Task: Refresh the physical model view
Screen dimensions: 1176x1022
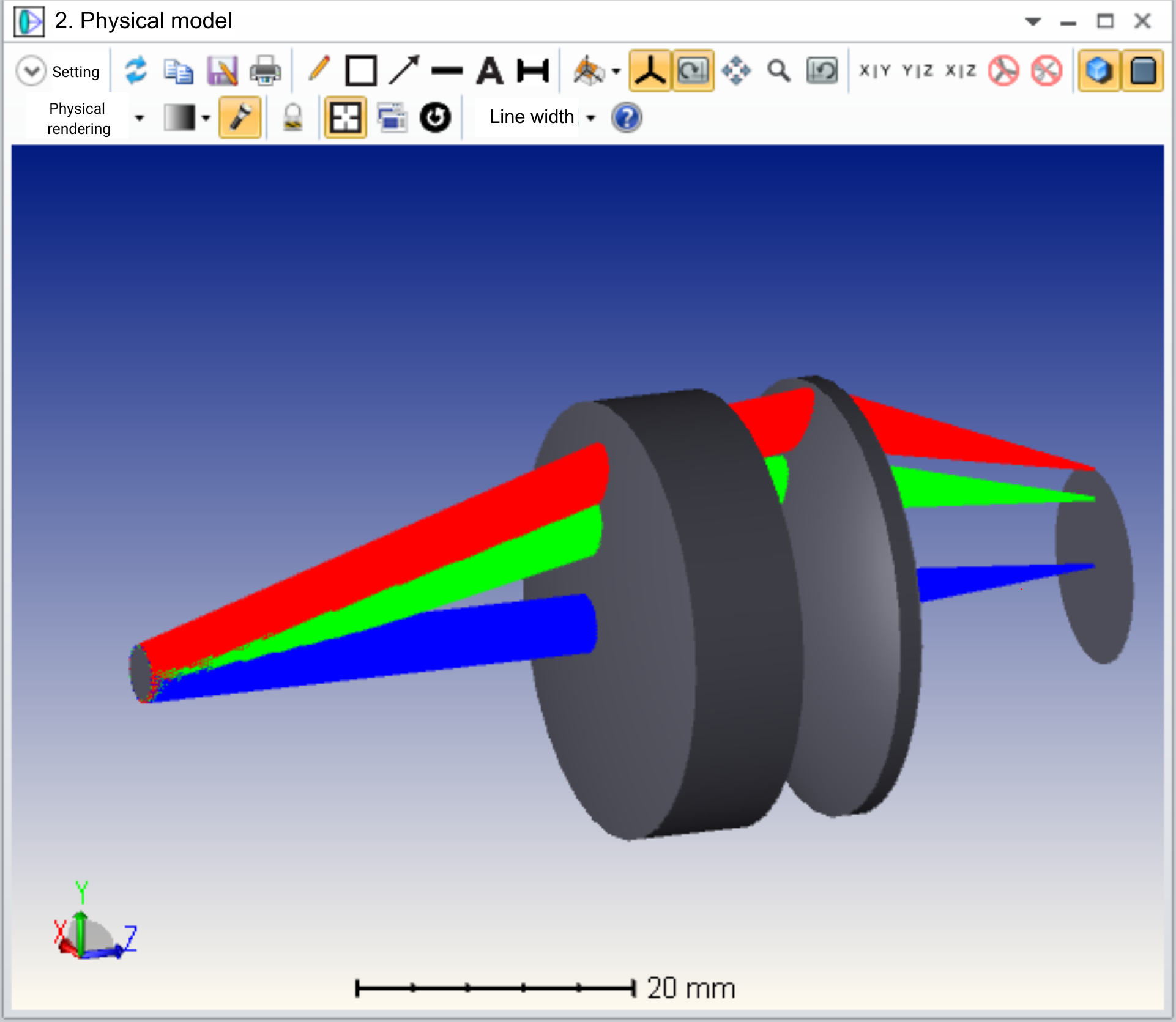Action: [136, 70]
